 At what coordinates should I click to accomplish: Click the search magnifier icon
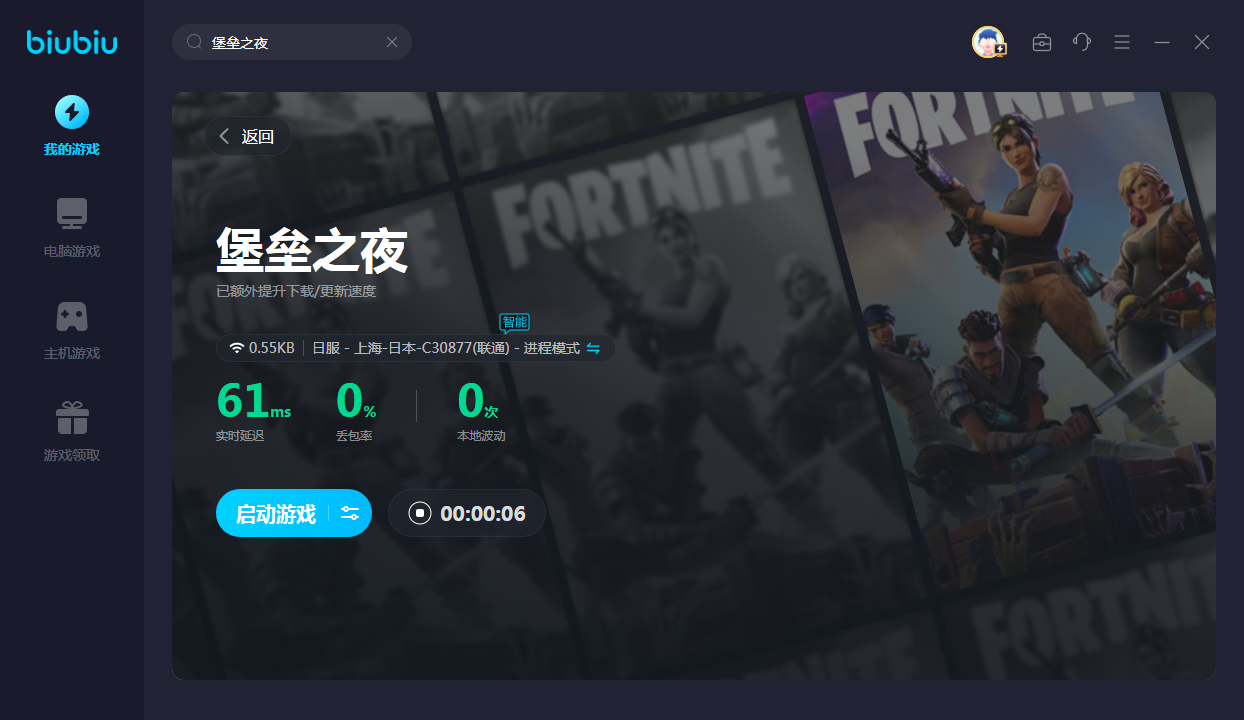195,42
